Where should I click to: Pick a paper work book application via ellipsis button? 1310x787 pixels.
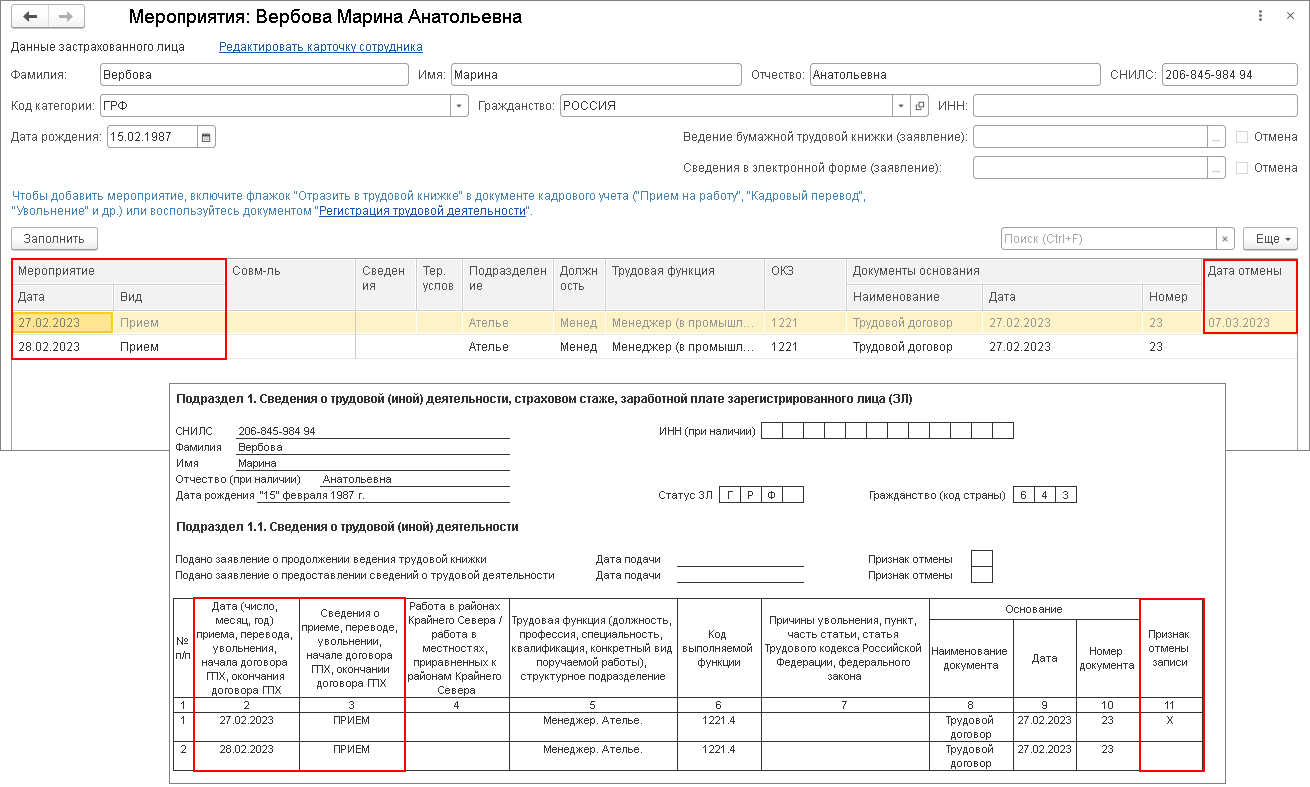[x=1216, y=137]
